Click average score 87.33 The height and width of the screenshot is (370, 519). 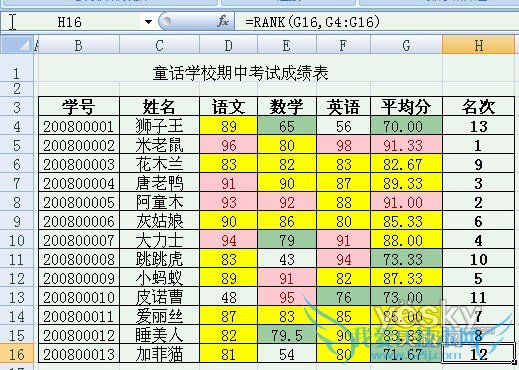coord(406,278)
